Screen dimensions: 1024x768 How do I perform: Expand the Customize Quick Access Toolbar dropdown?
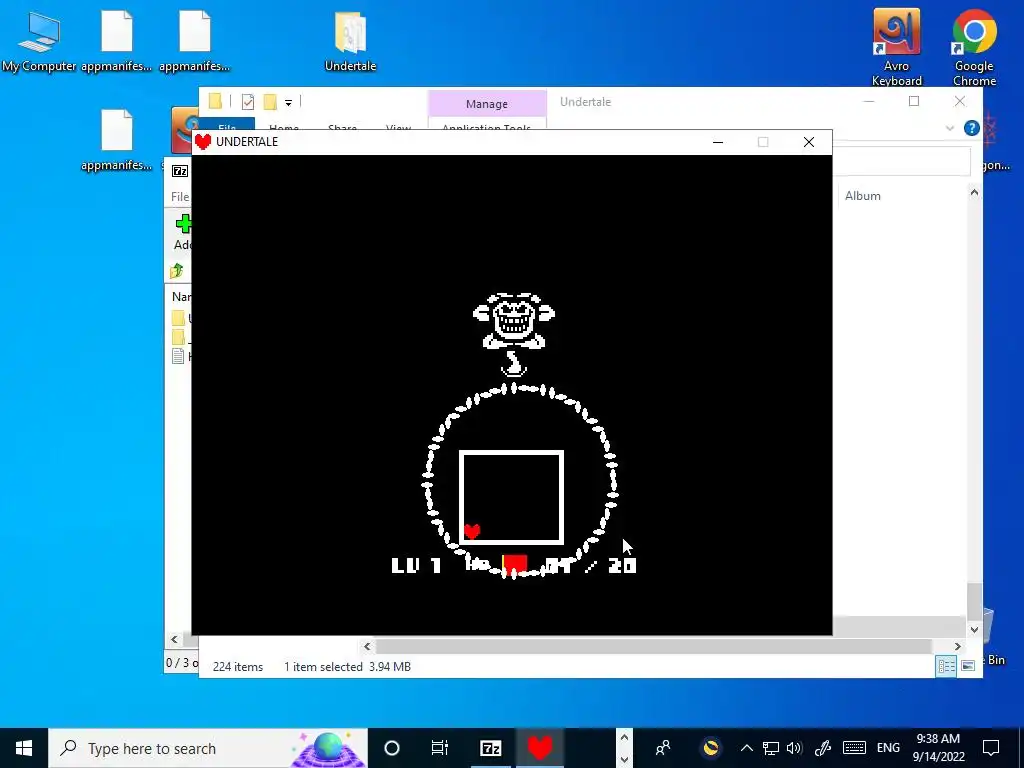pyautogui.click(x=288, y=103)
